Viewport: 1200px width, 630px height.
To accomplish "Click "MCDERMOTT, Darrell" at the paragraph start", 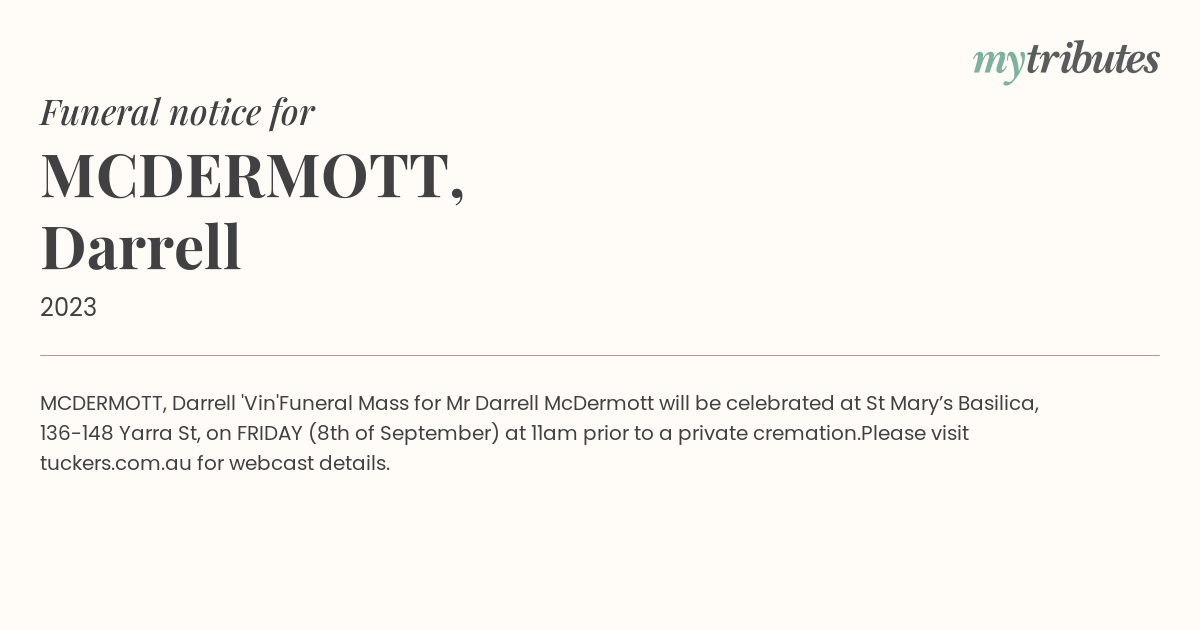I will (138, 404).
